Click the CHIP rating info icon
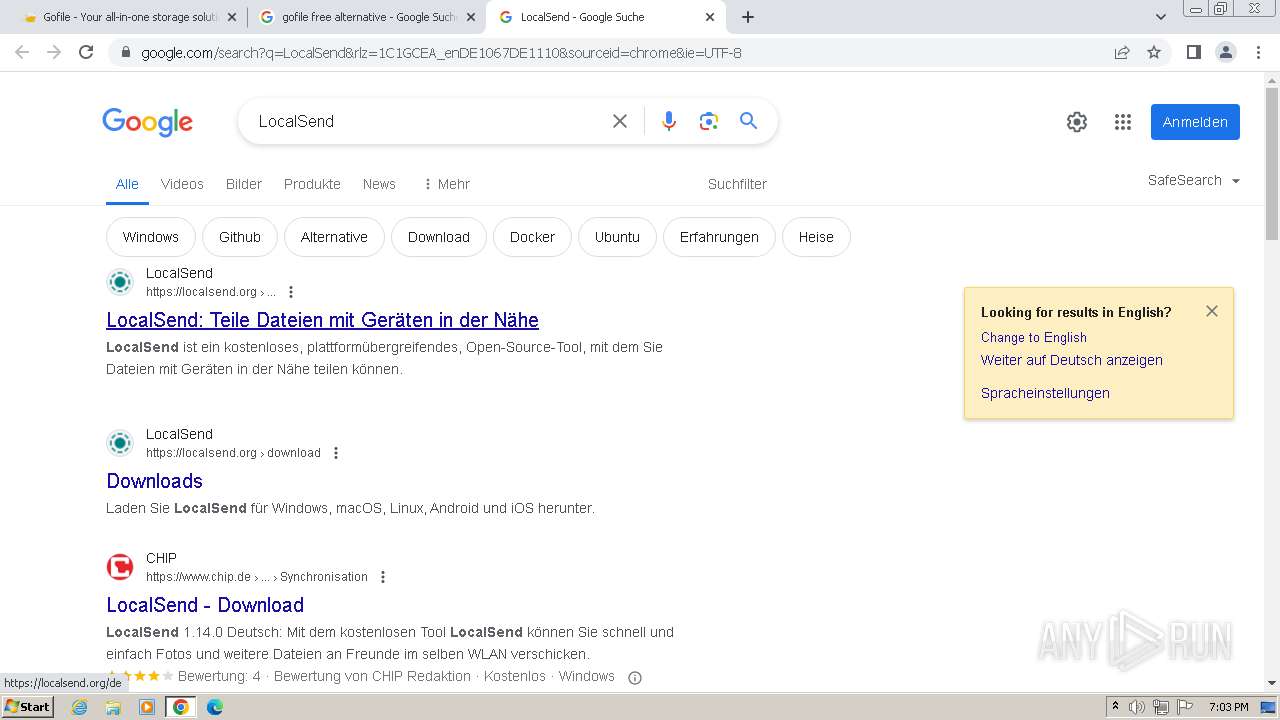Viewport: 1280px width, 720px height. pyautogui.click(x=634, y=677)
